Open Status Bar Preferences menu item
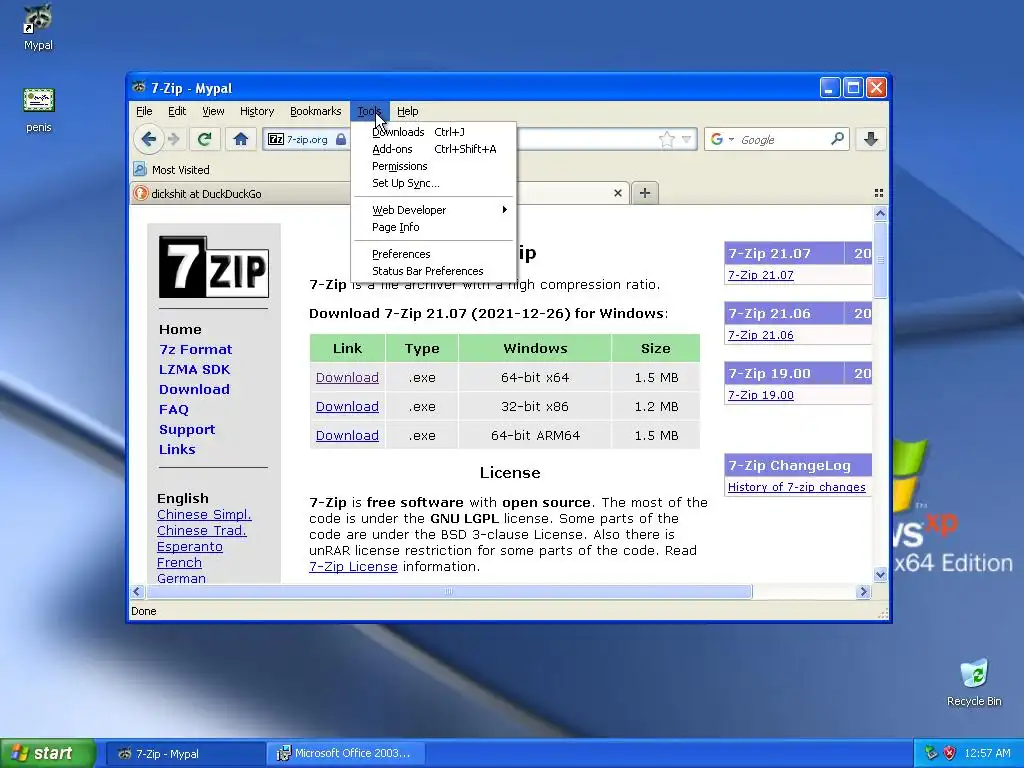 pos(433,270)
